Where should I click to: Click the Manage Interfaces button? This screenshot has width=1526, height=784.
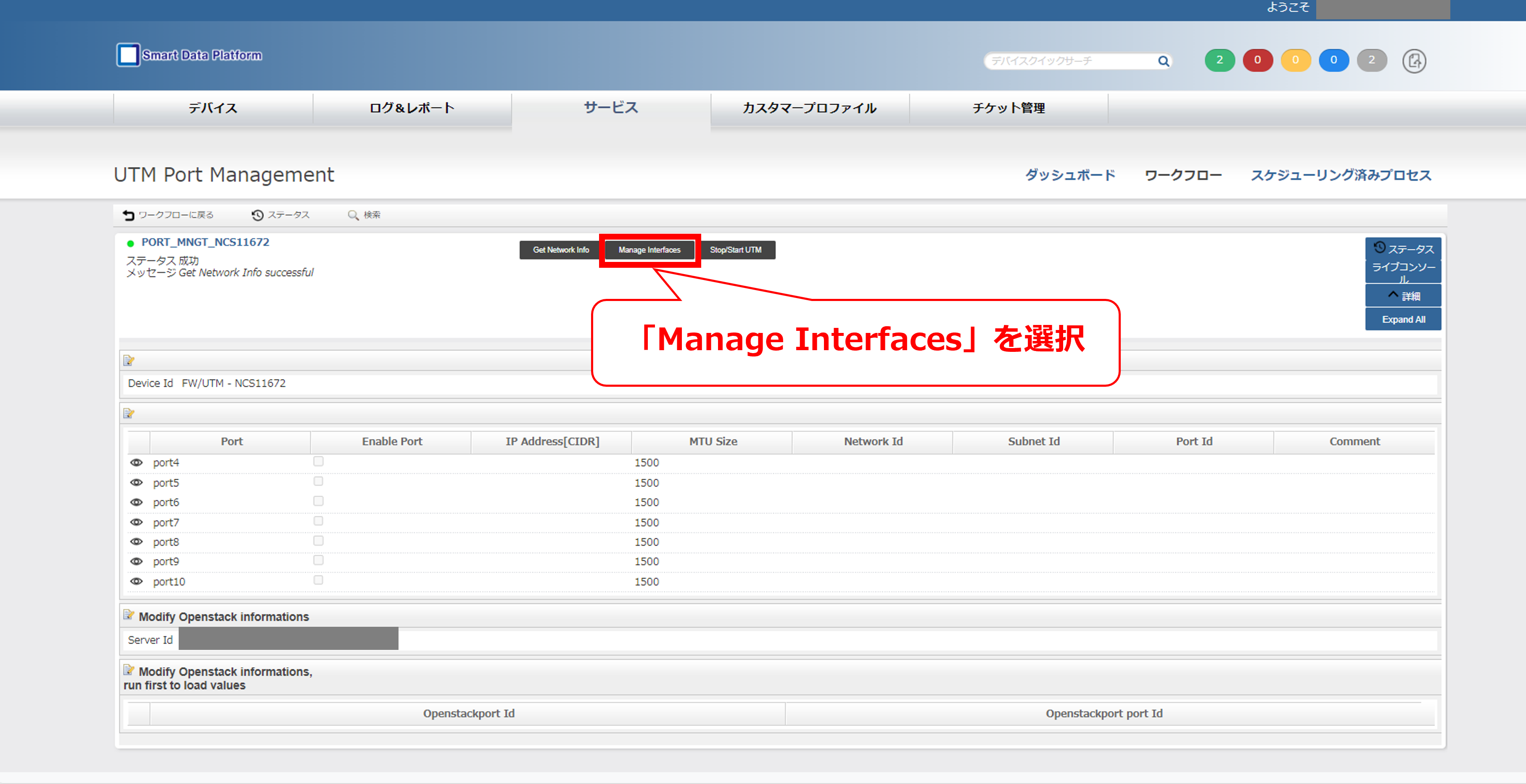click(x=649, y=250)
